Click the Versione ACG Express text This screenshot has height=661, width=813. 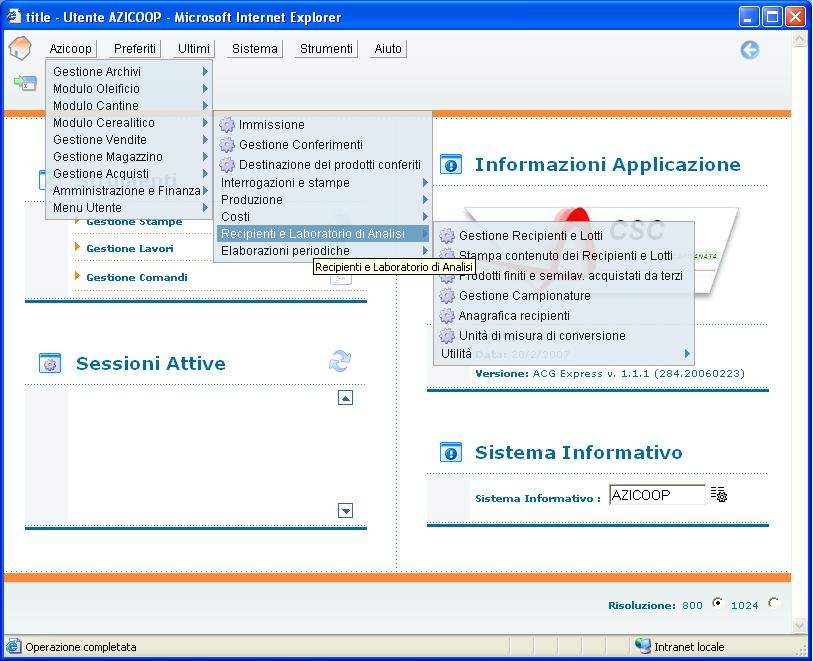tap(610, 374)
